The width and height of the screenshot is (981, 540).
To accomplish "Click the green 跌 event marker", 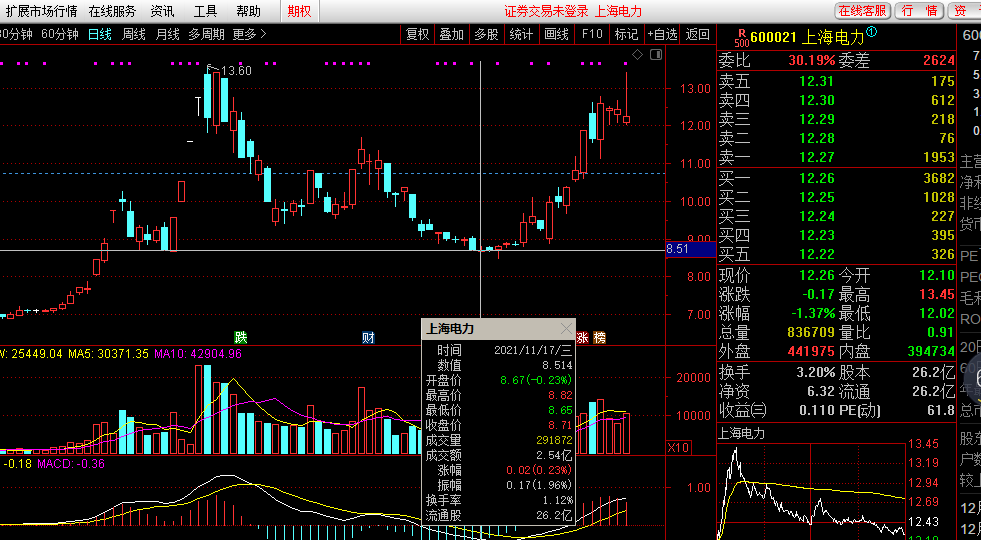I will (x=241, y=338).
